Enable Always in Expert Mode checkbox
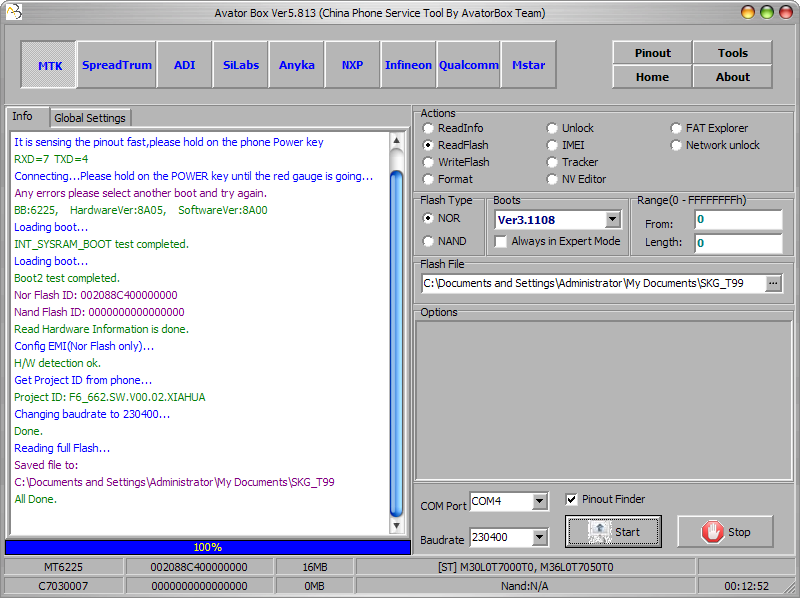The width and height of the screenshot is (800, 598). tap(502, 241)
